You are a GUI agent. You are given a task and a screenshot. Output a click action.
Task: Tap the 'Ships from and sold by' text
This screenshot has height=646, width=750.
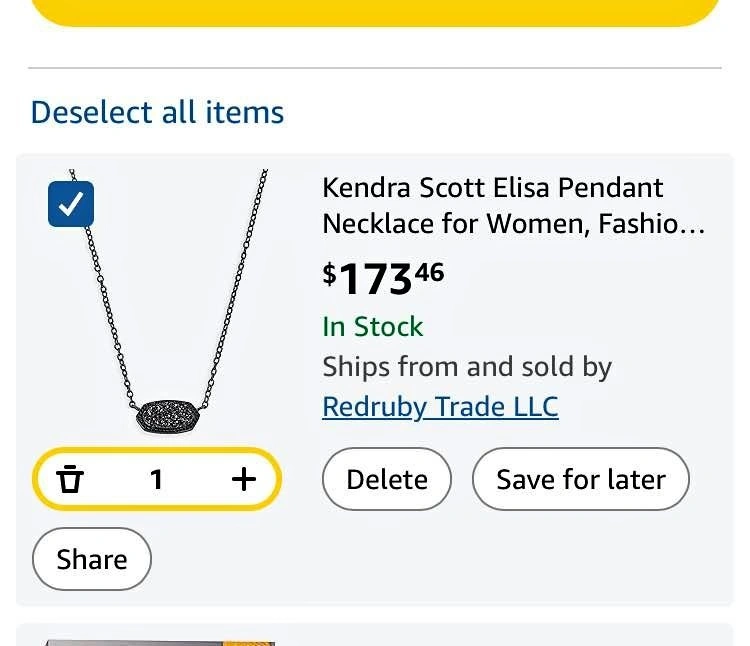467,367
